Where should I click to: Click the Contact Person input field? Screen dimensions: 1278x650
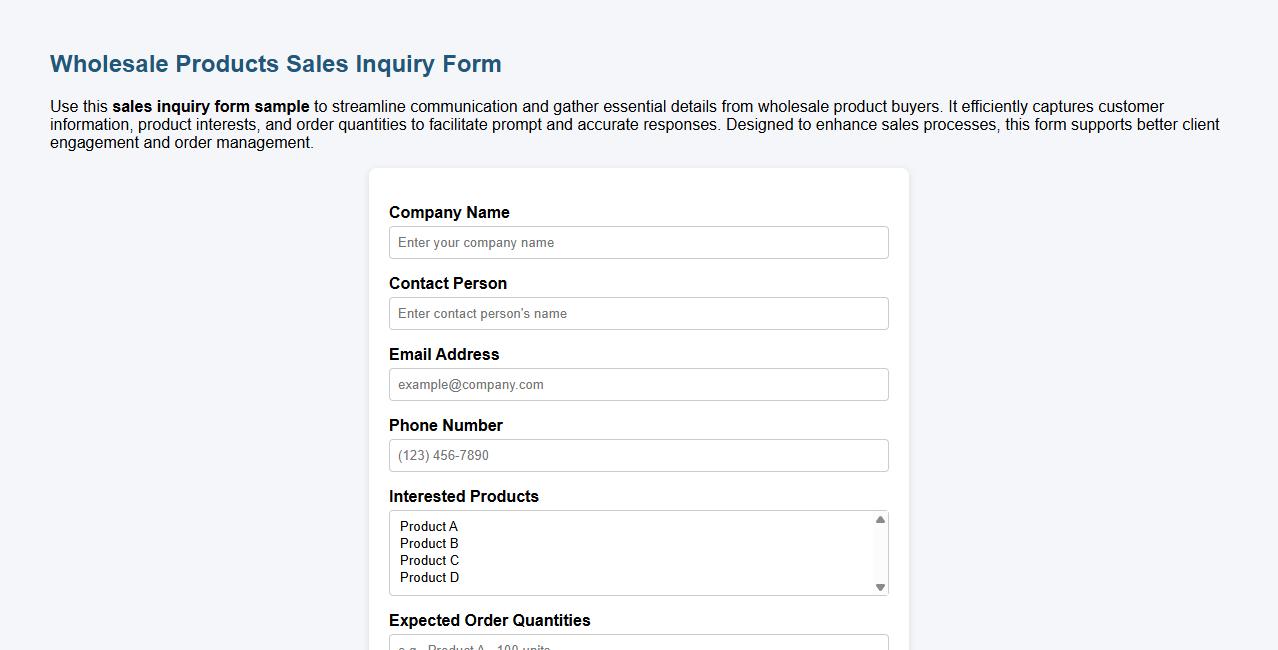click(638, 313)
